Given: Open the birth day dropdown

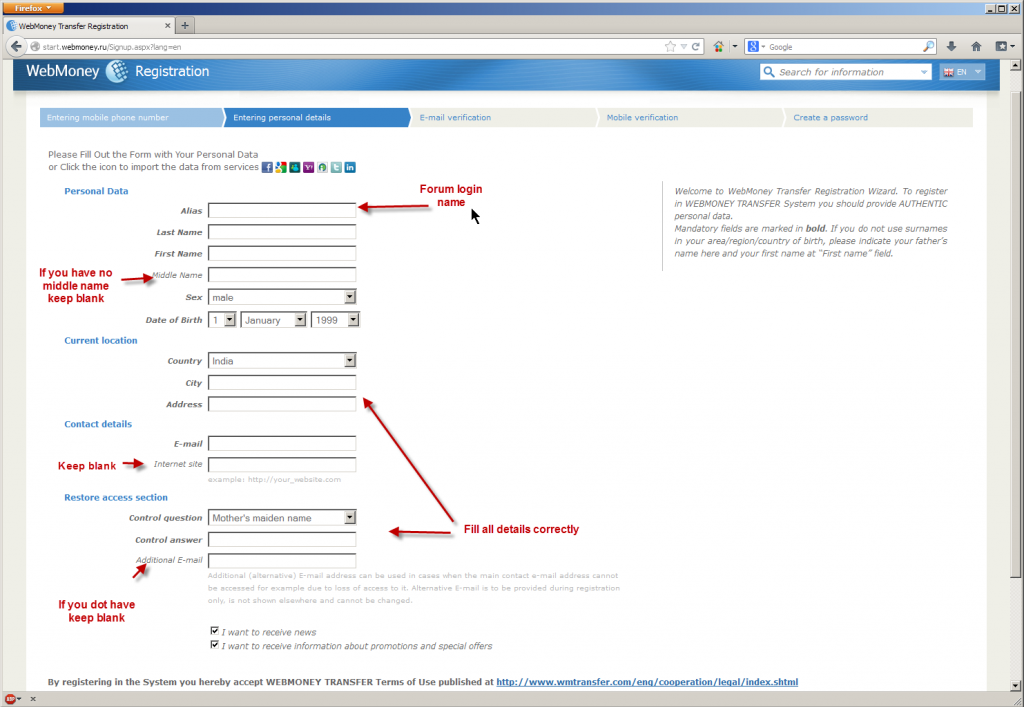Looking at the screenshot, I should pos(222,320).
